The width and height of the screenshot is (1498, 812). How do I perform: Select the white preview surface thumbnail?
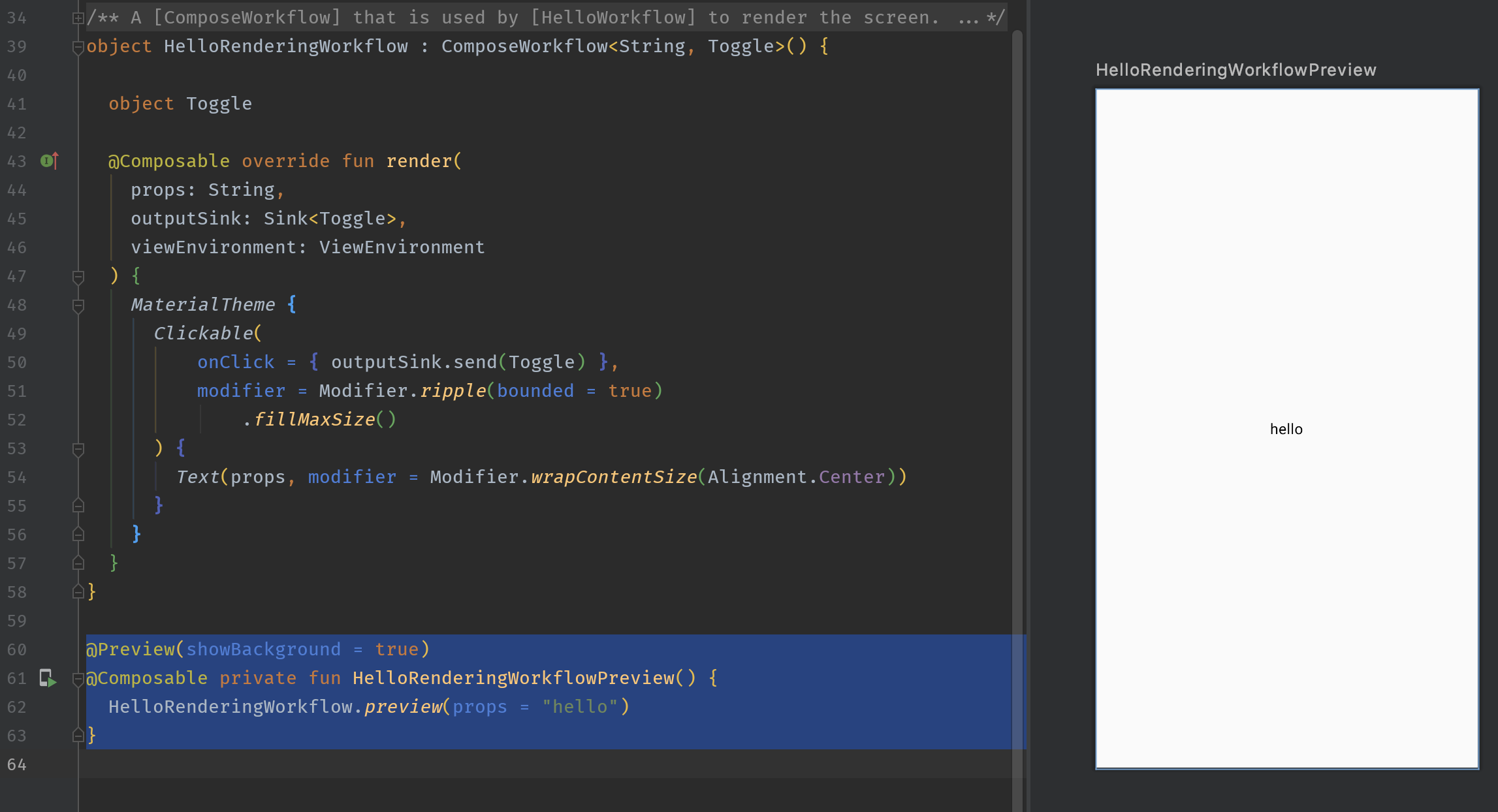click(1286, 261)
